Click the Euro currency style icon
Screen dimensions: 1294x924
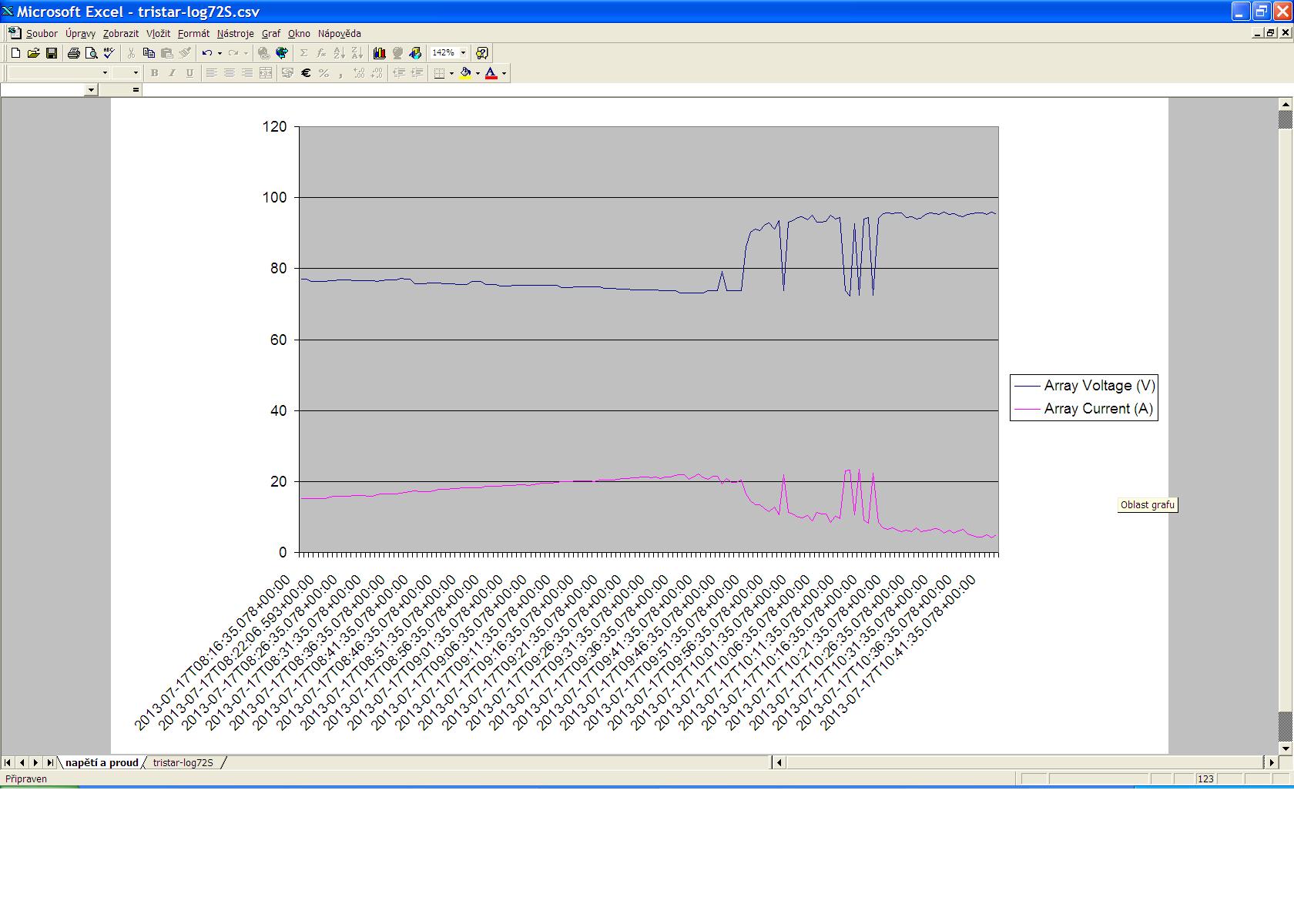click(x=306, y=73)
